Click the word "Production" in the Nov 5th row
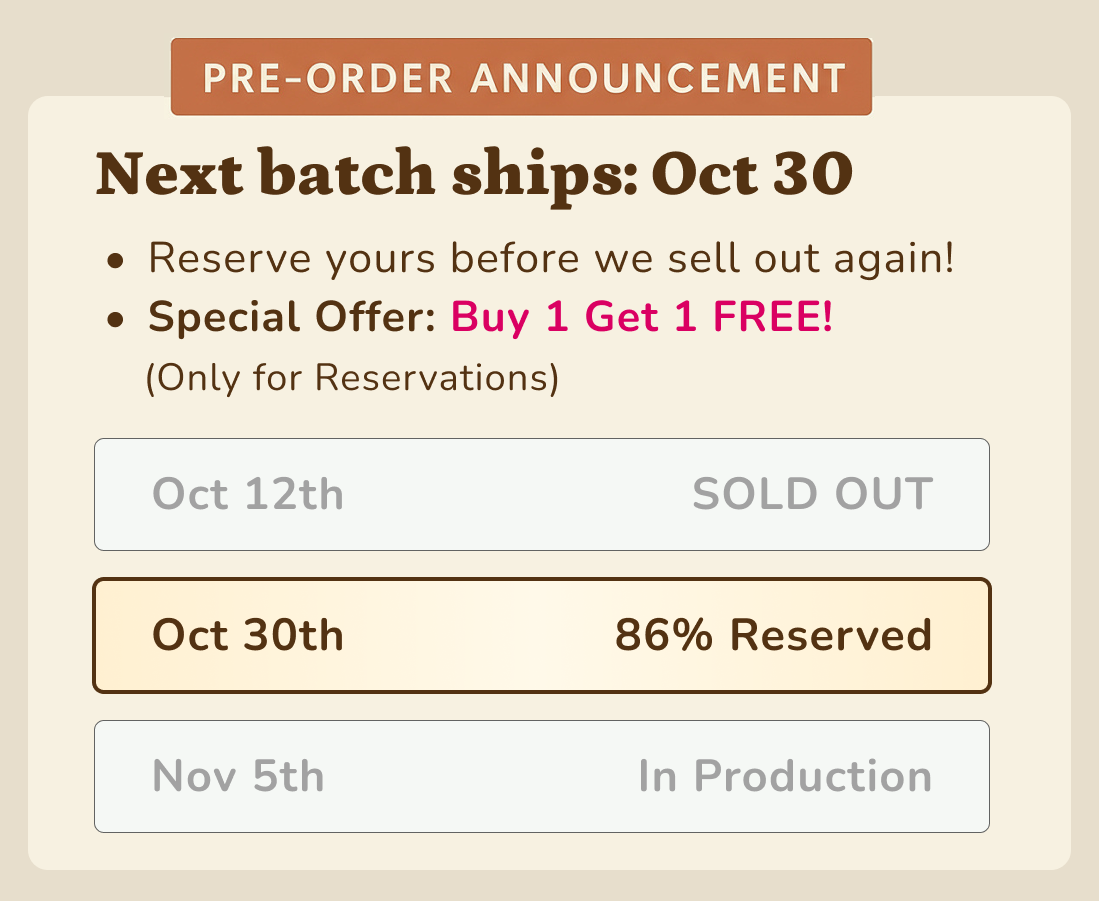This screenshot has height=901, width=1099. point(812,777)
